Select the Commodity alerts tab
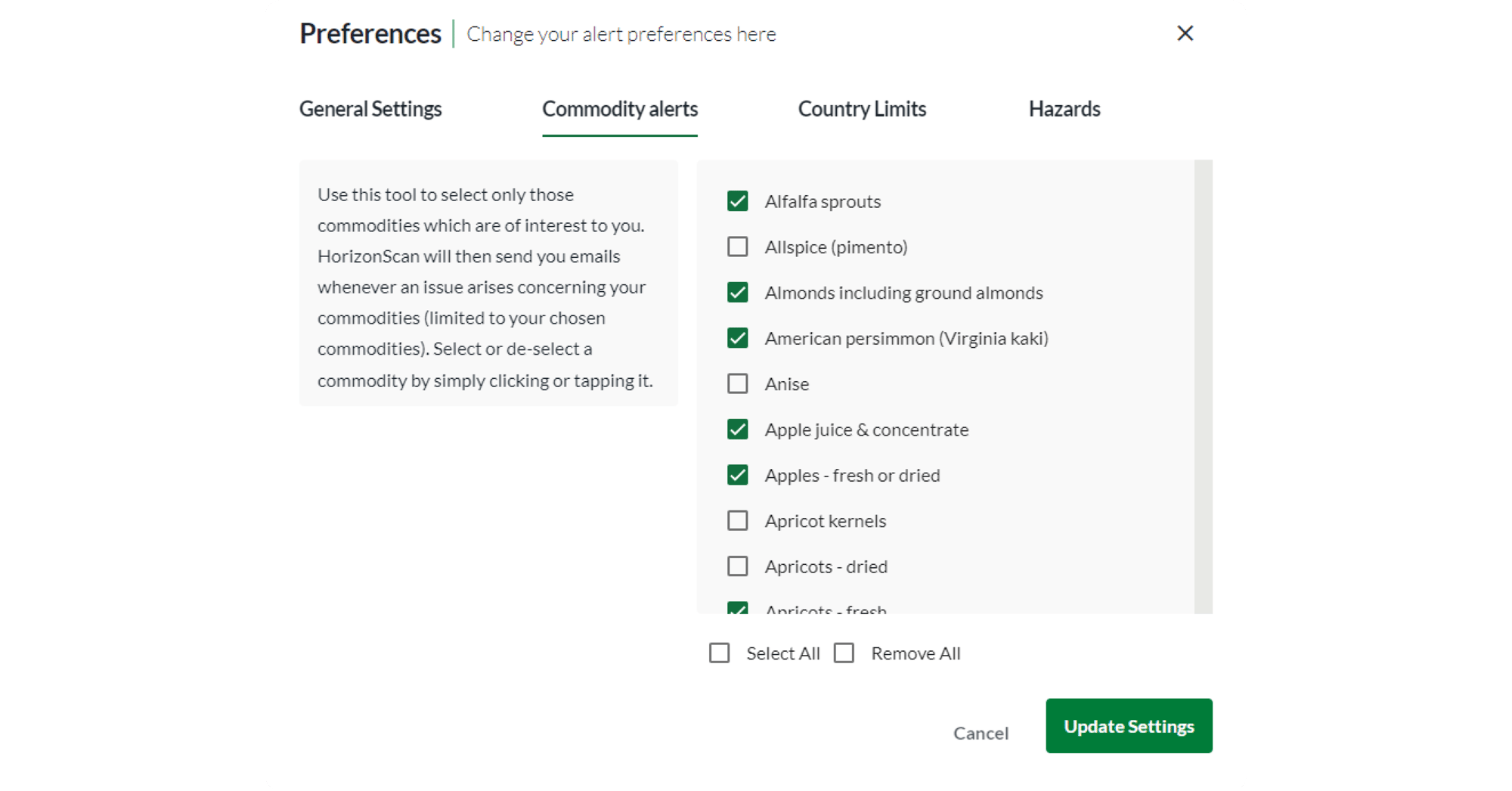The image size is (1512, 791). point(620,109)
